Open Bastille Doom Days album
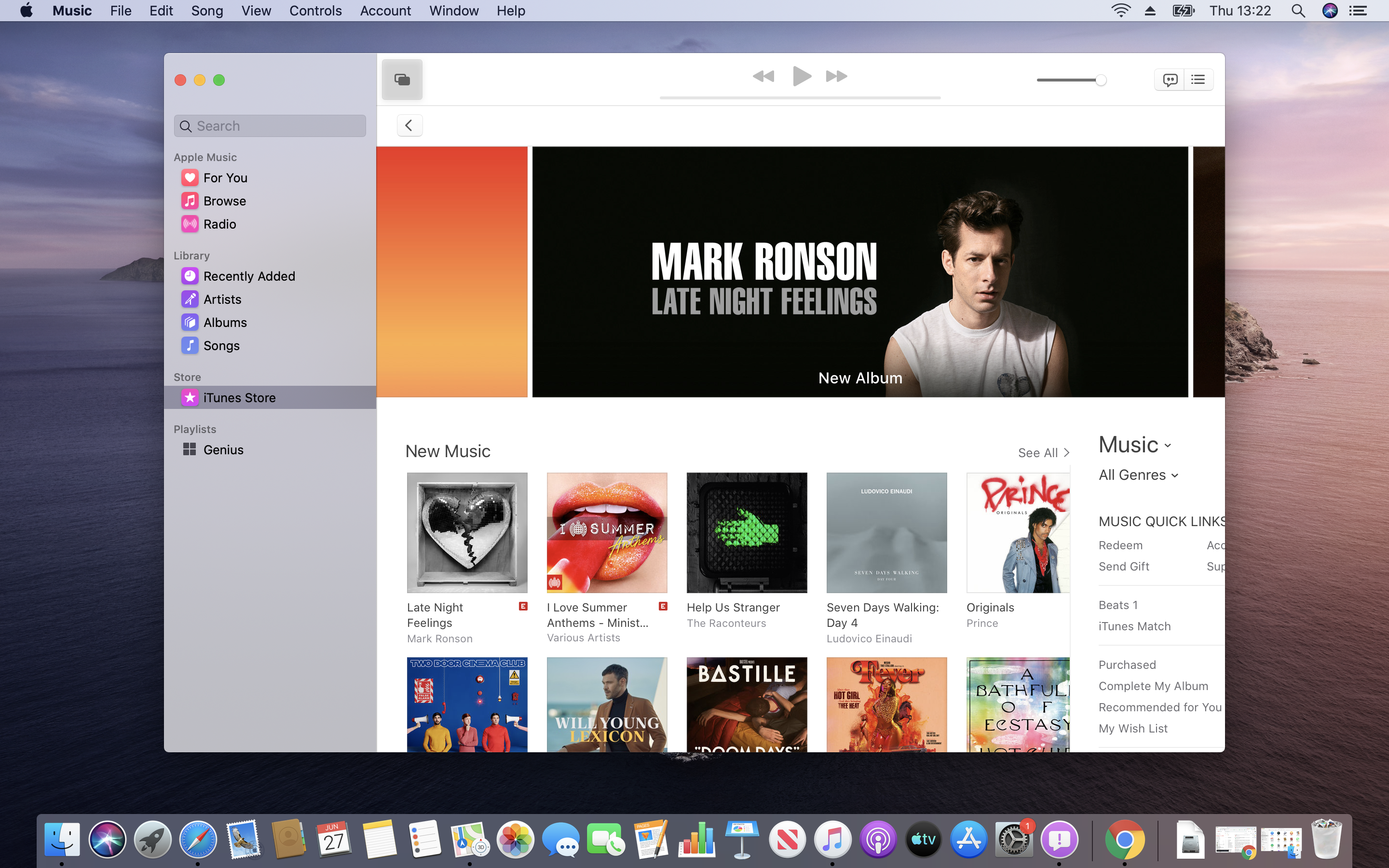This screenshot has width=1389, height=868. [x=747, y=705]
